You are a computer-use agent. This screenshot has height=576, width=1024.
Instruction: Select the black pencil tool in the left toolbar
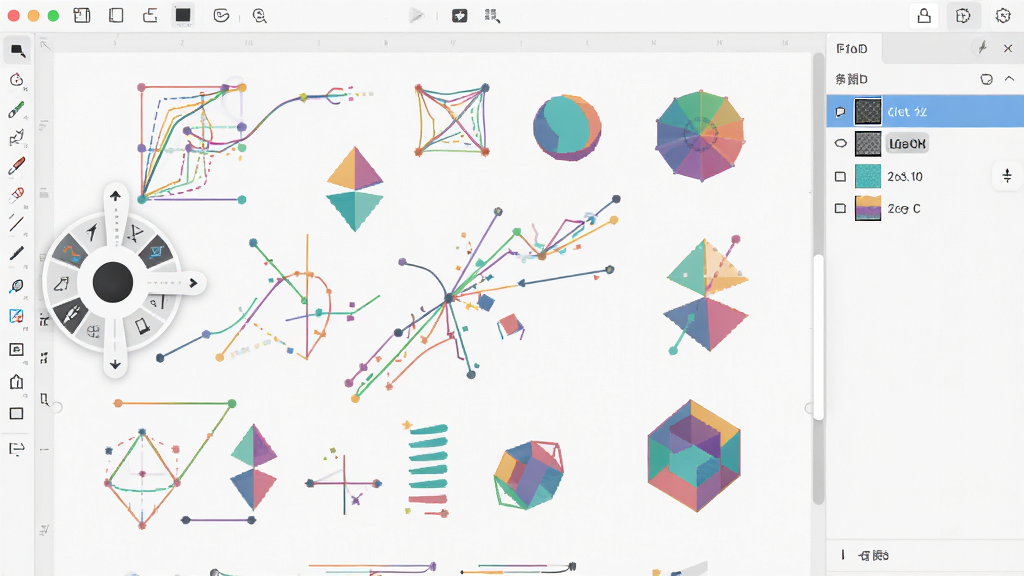coord(16,253)
